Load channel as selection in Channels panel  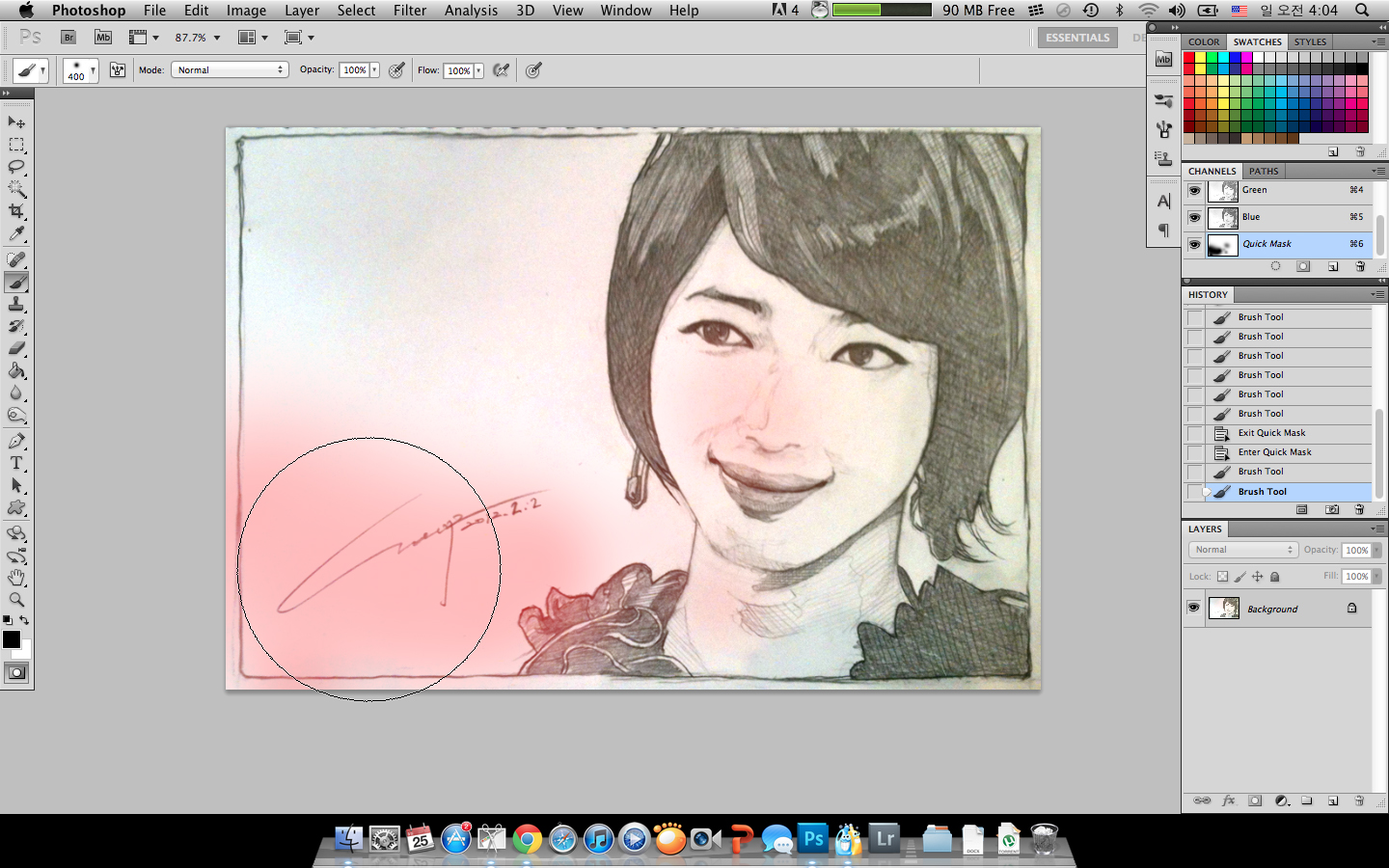coord(1276,266)
